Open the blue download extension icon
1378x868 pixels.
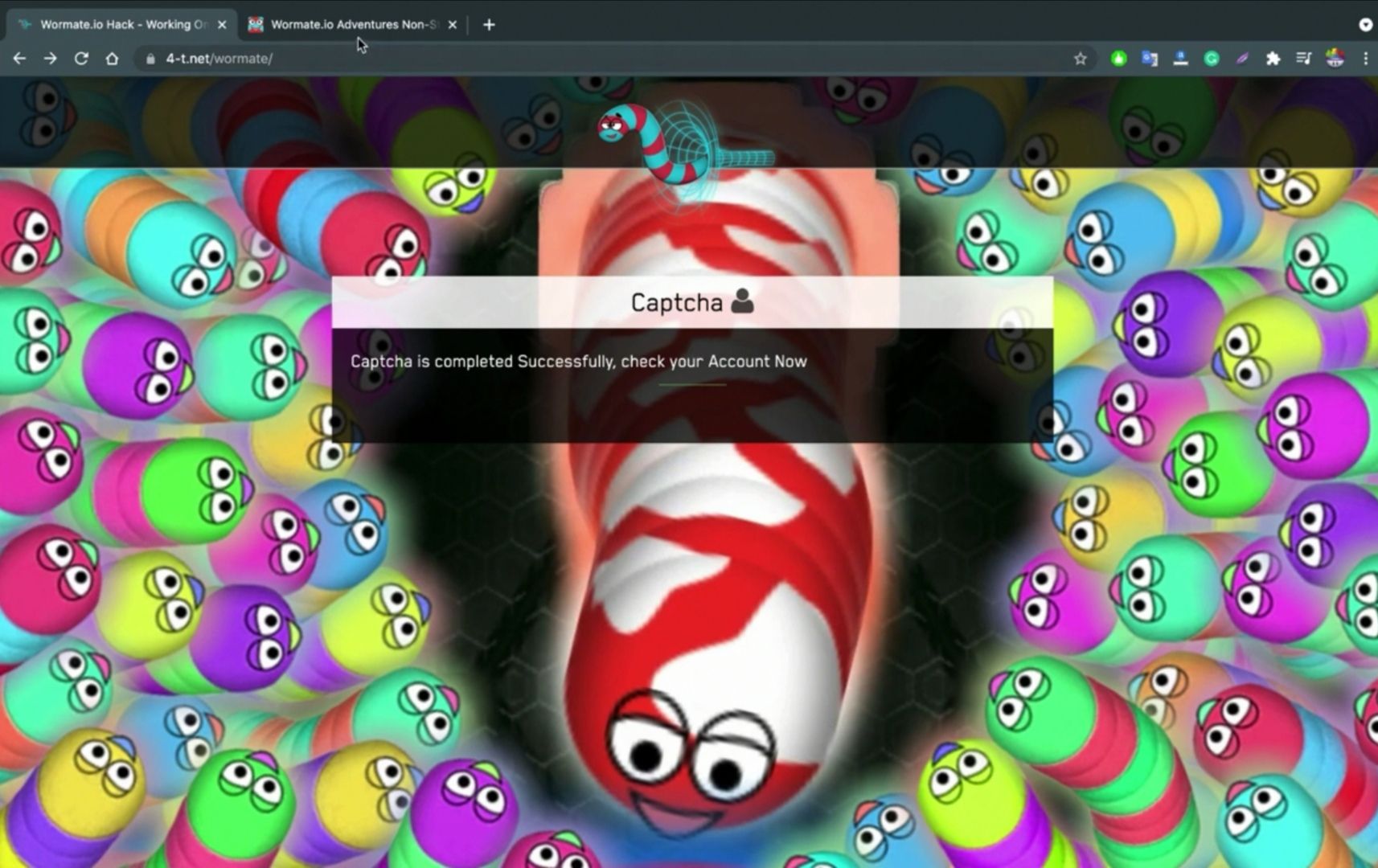[x=1180, y=59]
